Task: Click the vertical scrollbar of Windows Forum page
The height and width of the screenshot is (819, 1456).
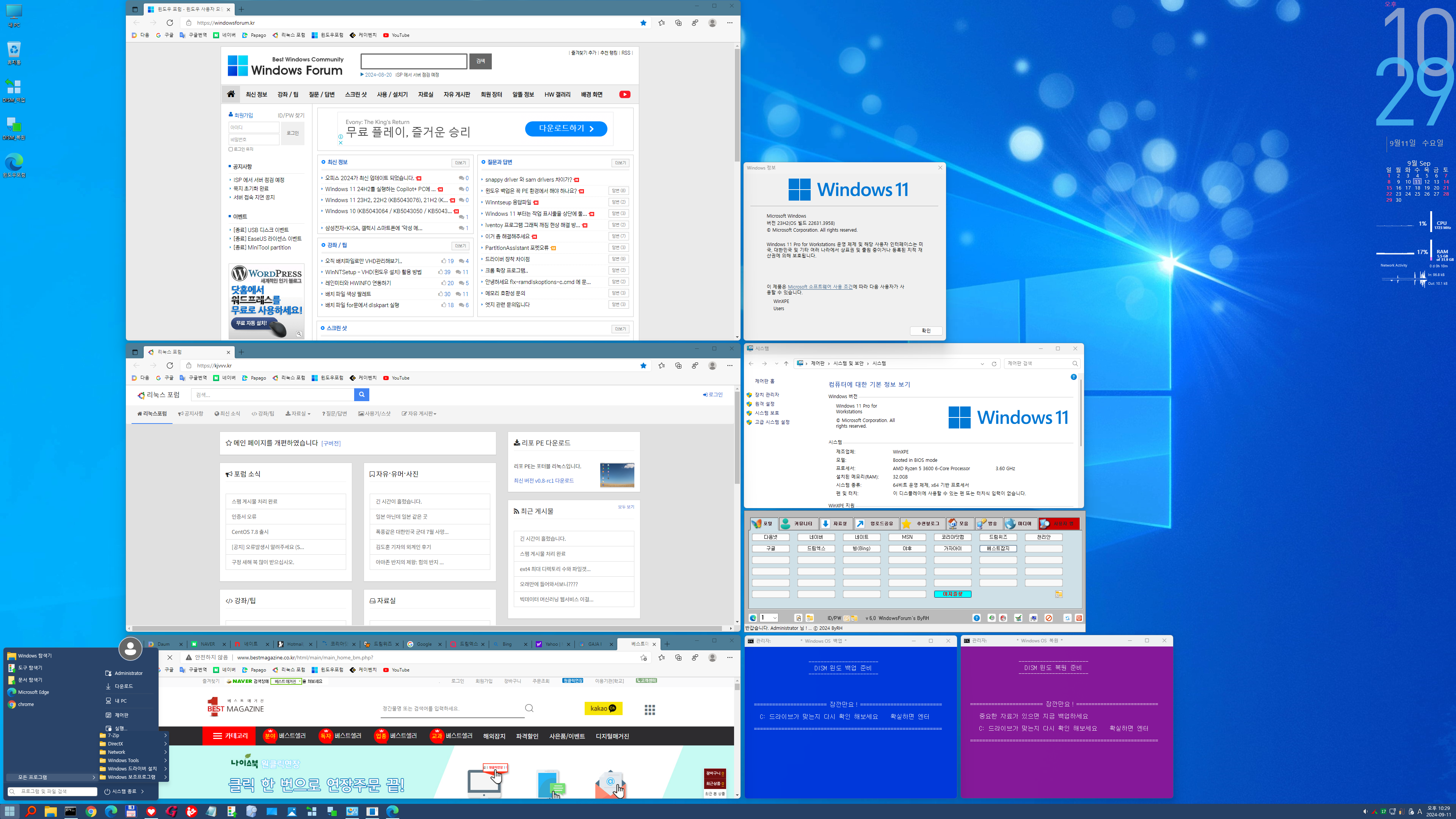Action: pos(737,105)
